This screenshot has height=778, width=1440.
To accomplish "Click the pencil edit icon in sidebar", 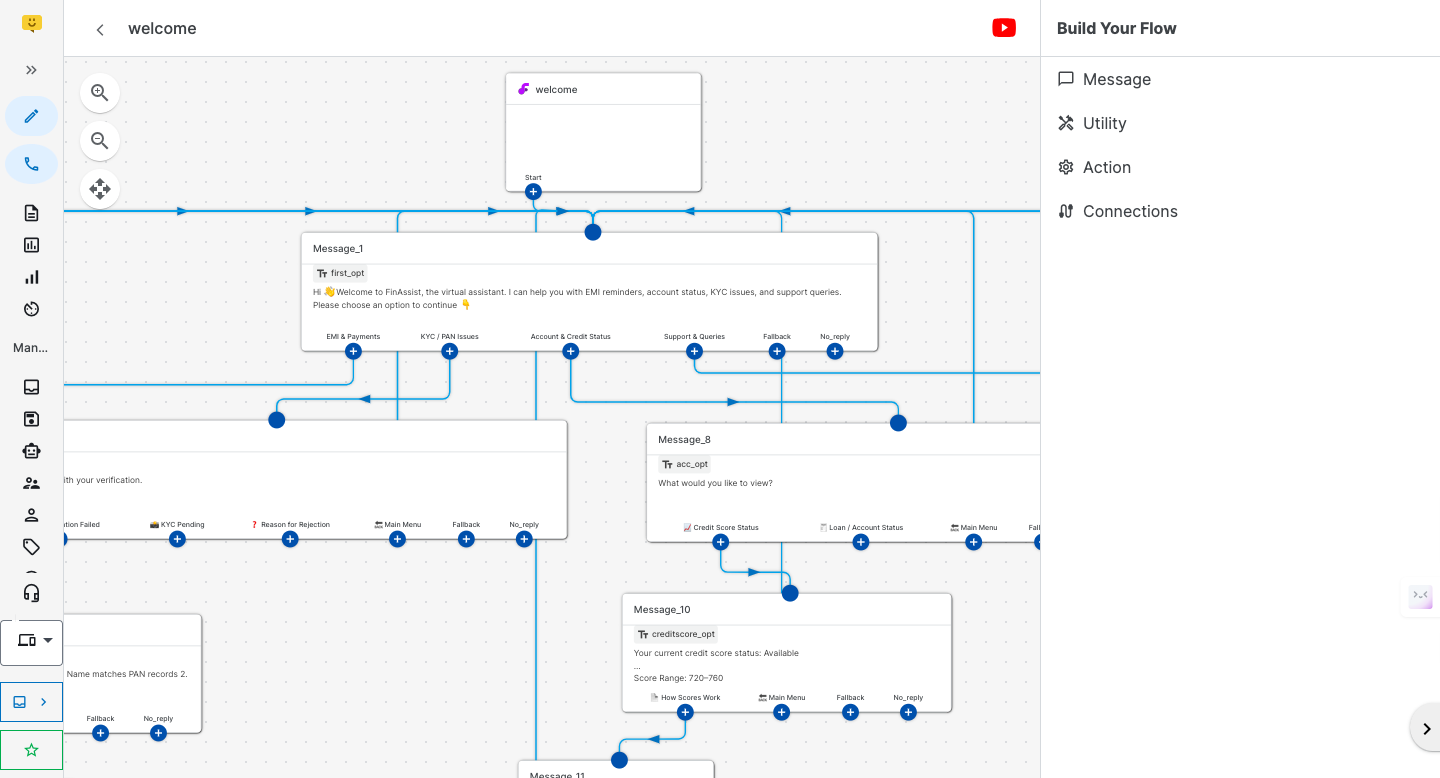I will pyautogui.click(x=31, y=116).
